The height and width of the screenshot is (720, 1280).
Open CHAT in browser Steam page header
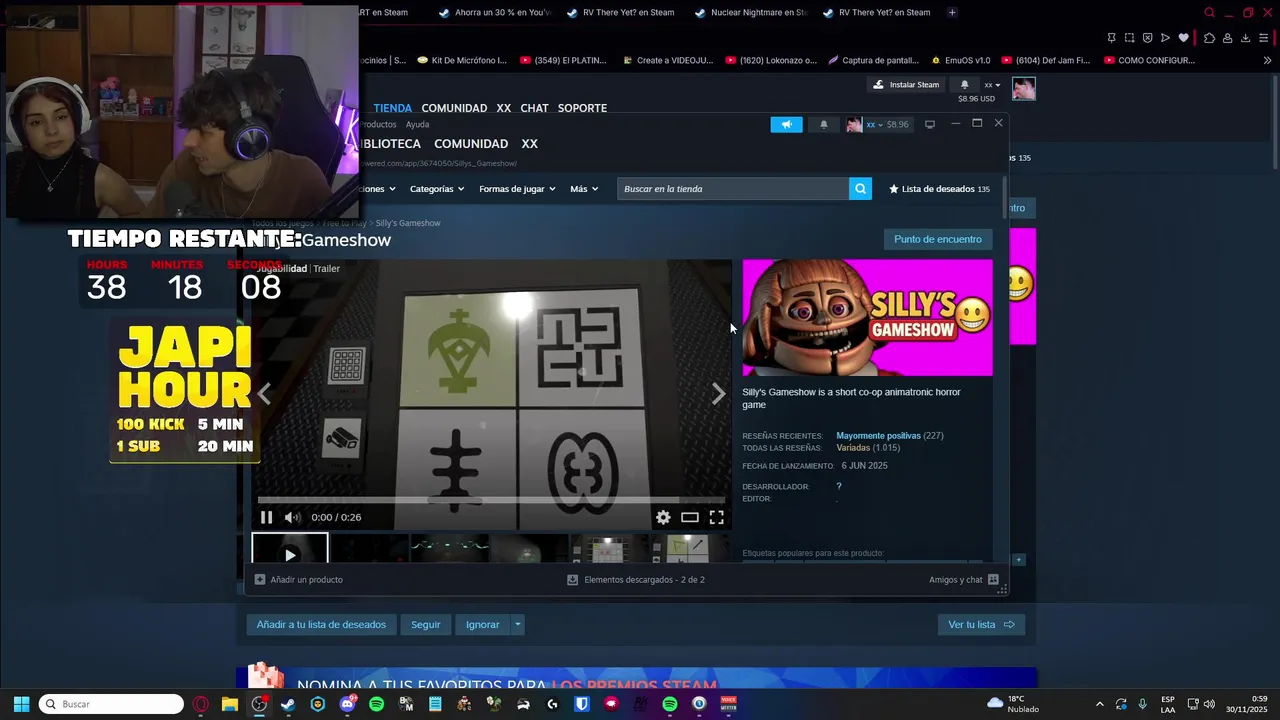tap(534, 108)
